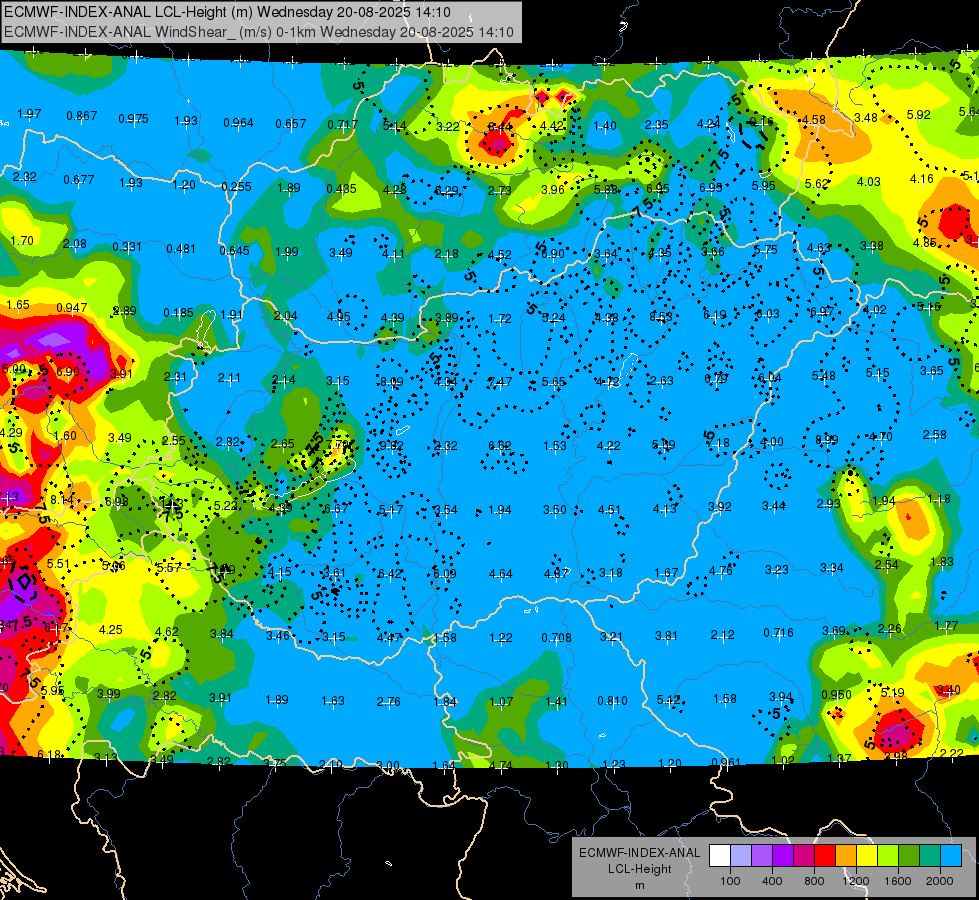
Task: Select the grid value 3.94
Action: point(780,696)
